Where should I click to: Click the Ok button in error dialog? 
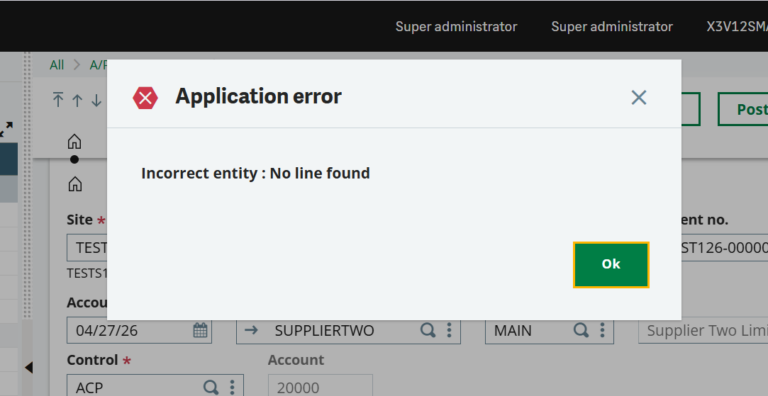[611, 265]
